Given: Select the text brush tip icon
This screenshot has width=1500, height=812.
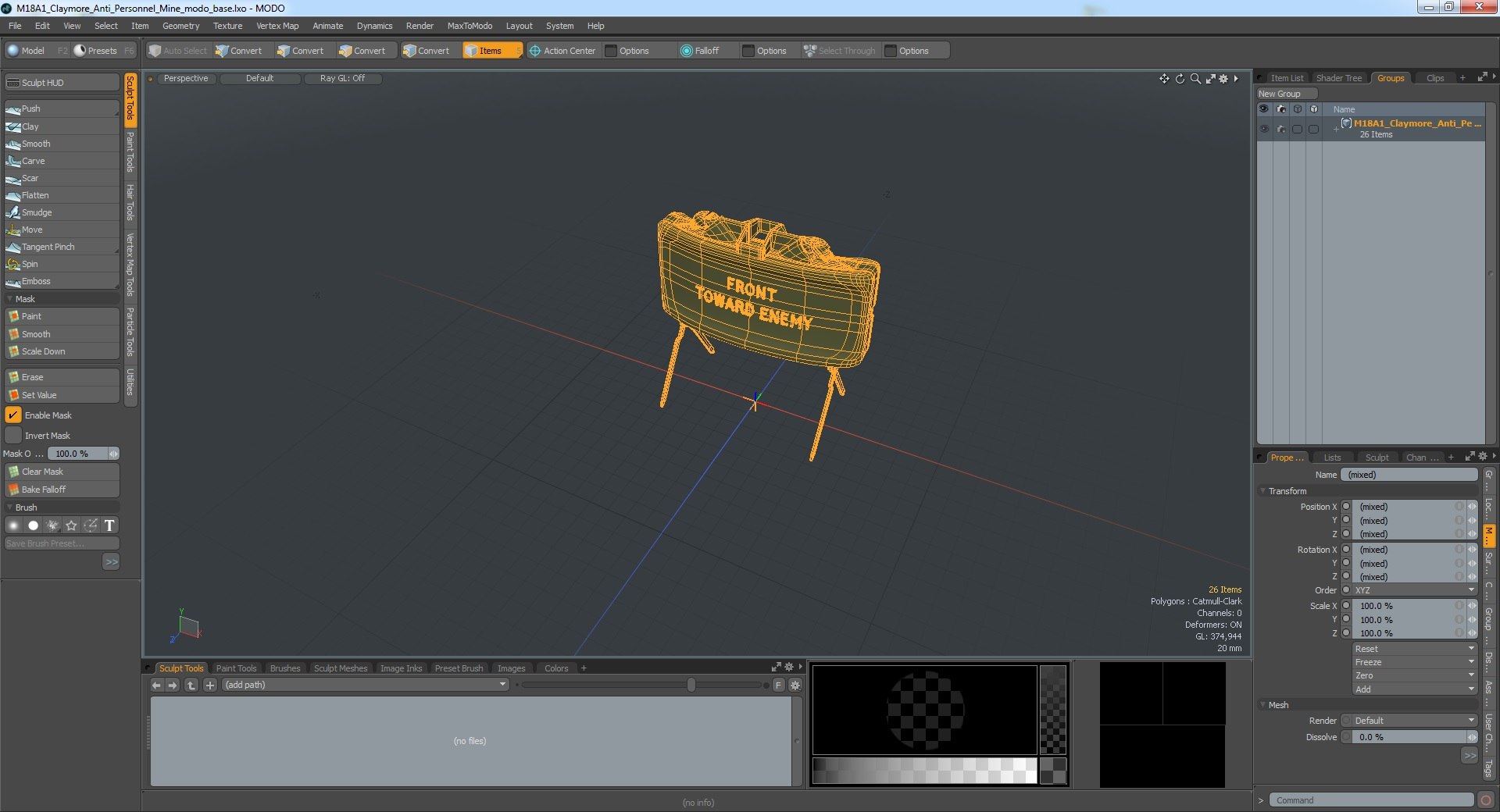Looking at the screenshot, I should (109, 525).
